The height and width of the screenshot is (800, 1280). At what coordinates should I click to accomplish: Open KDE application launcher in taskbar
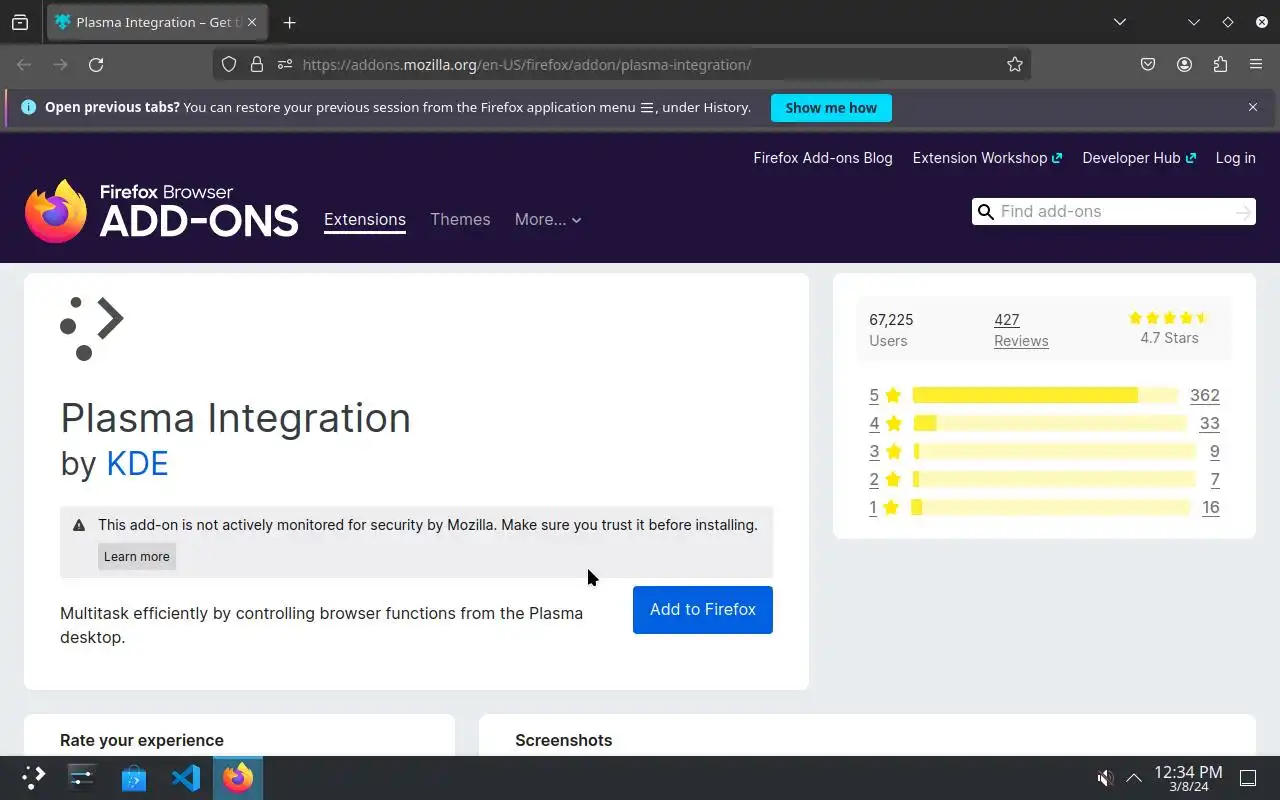click(33, 777)
